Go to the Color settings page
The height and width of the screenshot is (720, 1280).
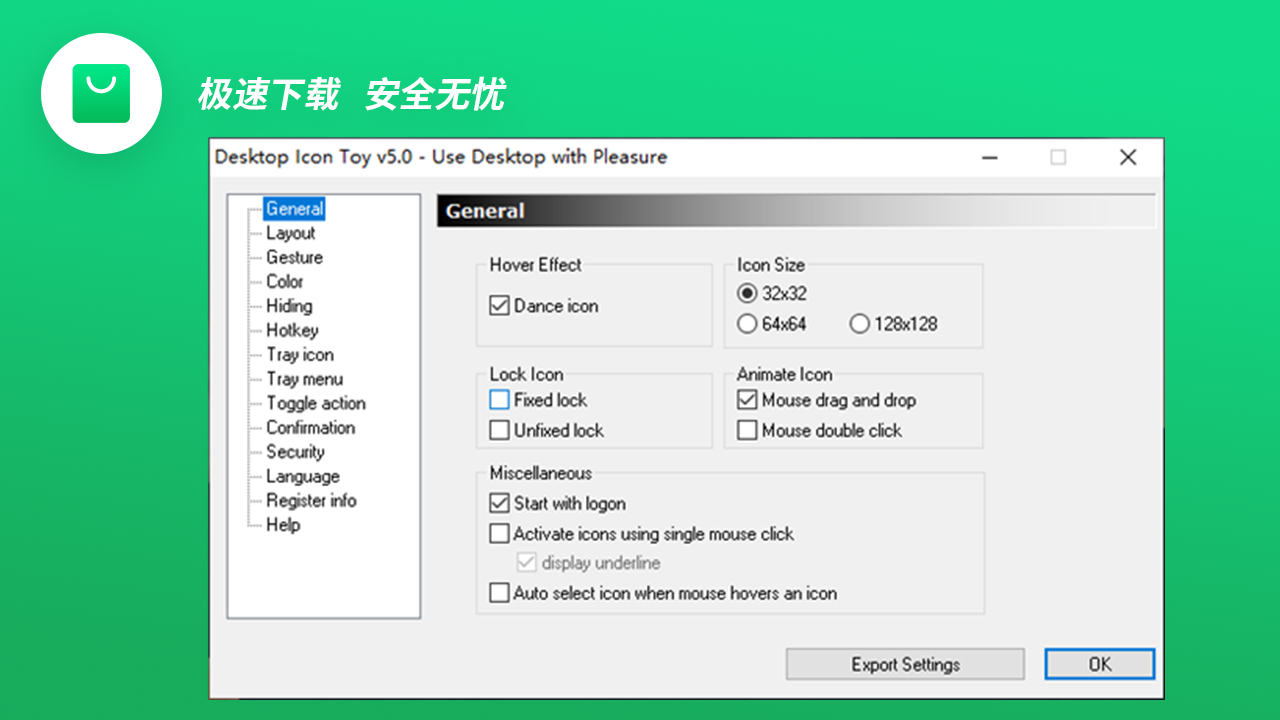pyautogui.click(x=284, y=282)
